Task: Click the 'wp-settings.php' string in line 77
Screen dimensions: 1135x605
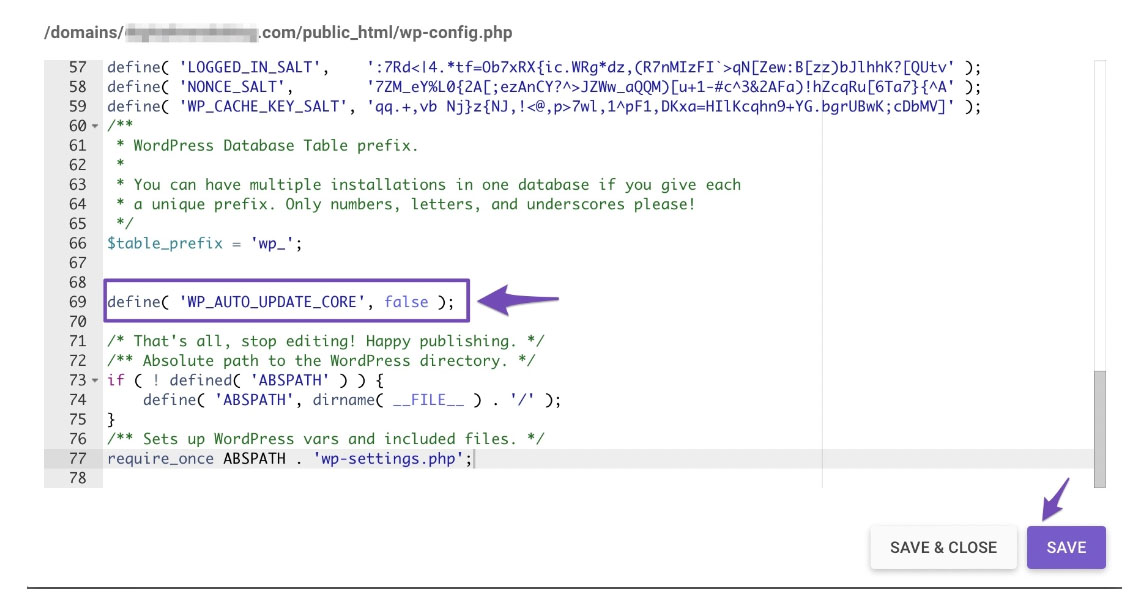Action: pos(388,458)
